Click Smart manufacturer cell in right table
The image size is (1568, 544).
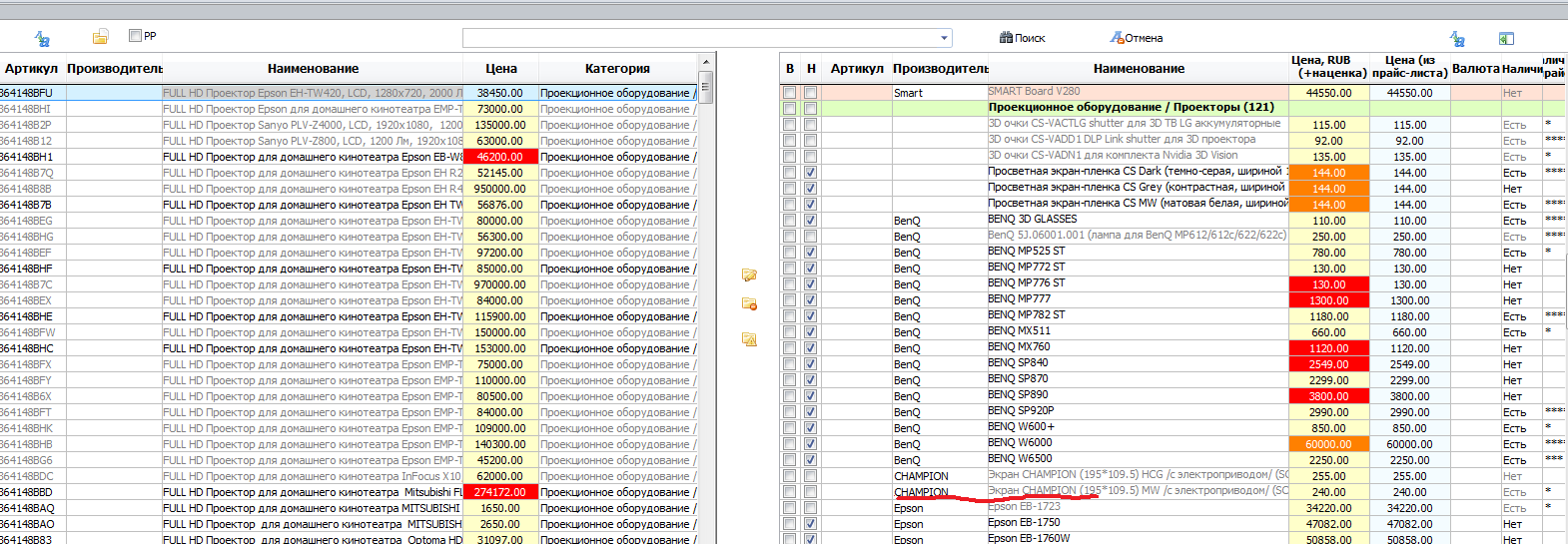click(940, 93)
